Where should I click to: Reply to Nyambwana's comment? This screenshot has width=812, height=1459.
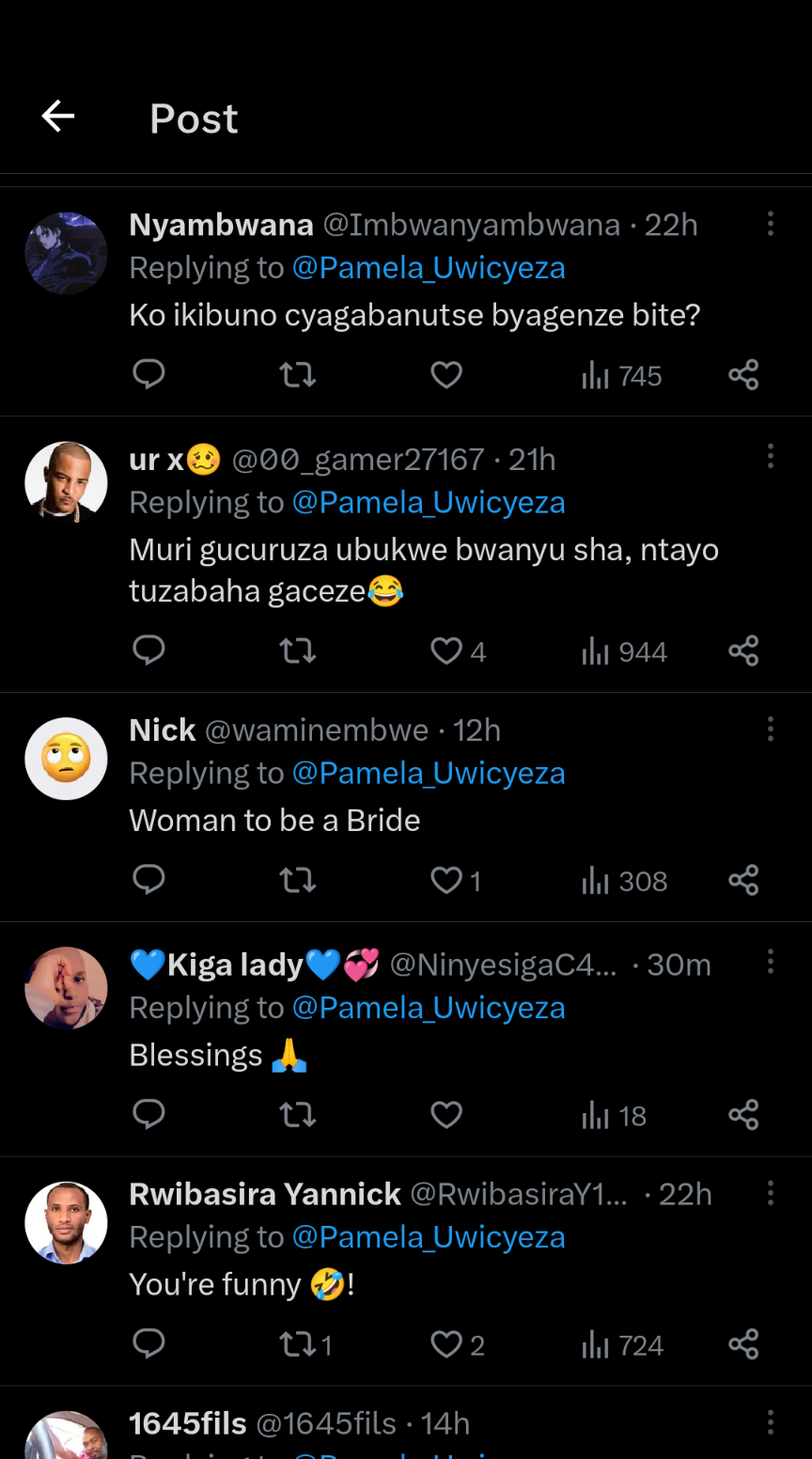[148, 375]
